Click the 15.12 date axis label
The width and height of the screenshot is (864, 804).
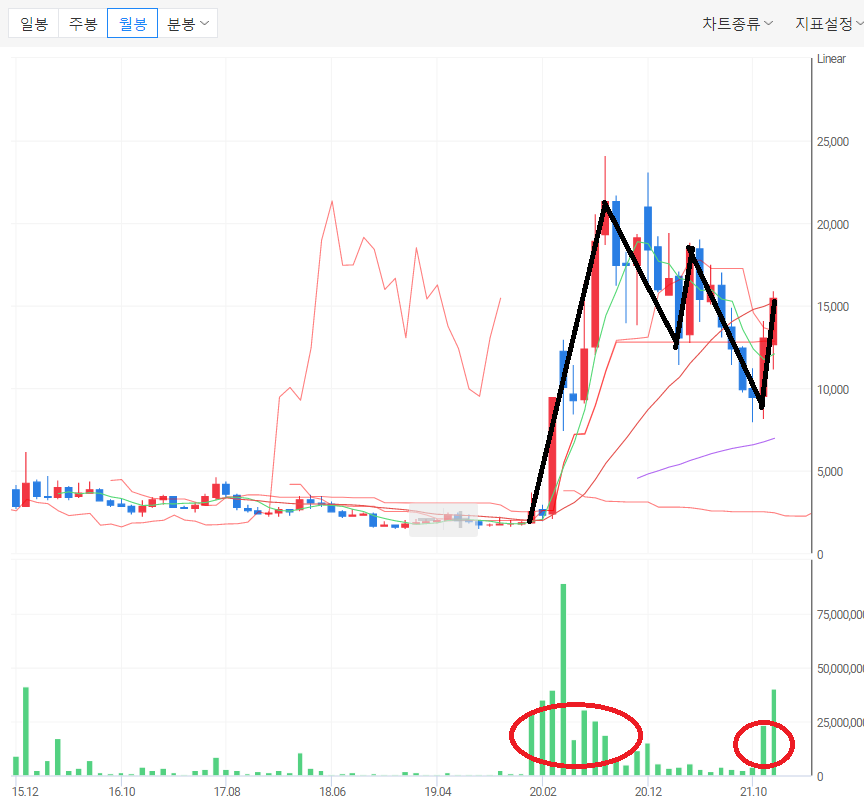[25, 792]
